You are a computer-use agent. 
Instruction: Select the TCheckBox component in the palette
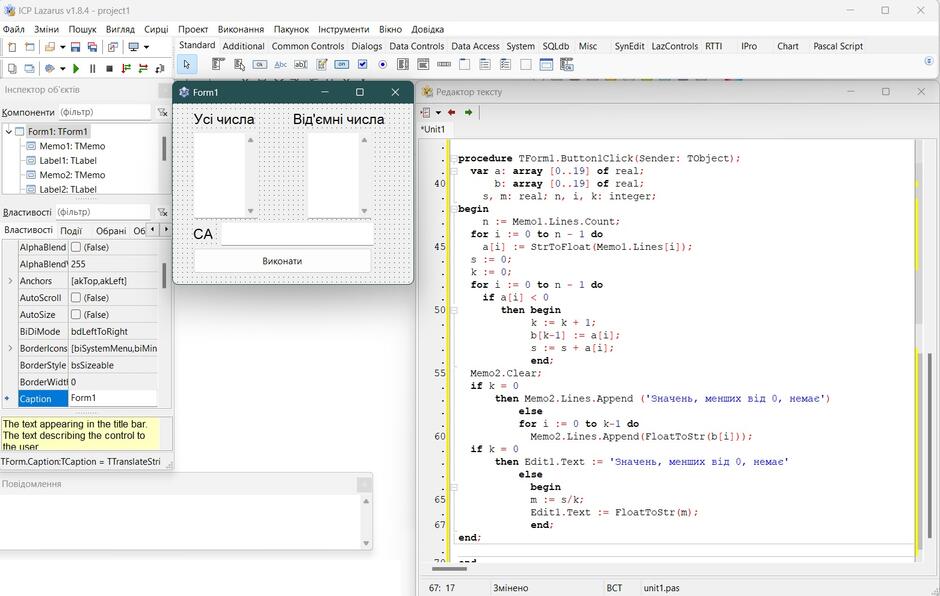pyautogui.click(x=362, y=64)
